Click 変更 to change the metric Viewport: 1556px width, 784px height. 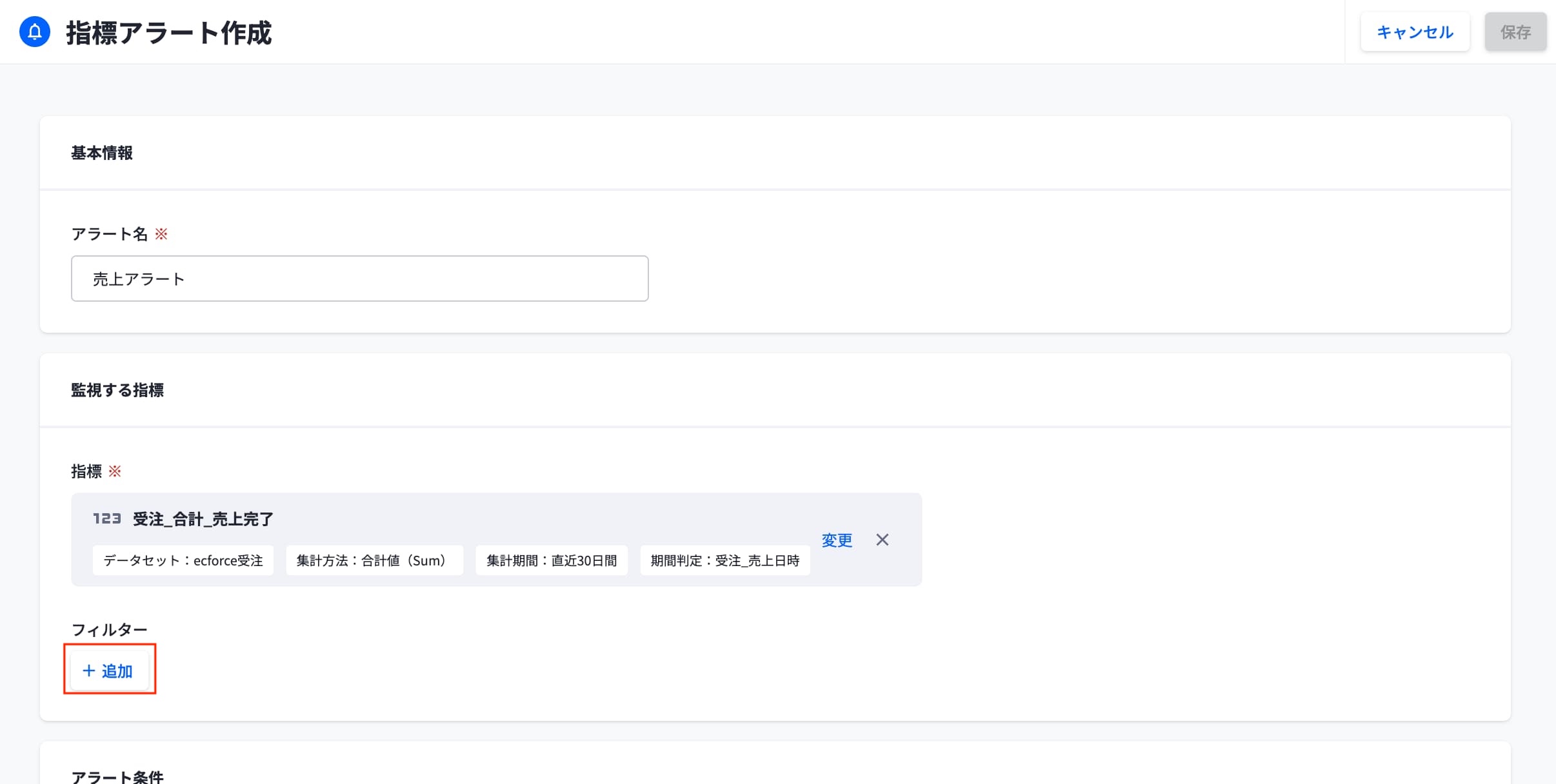tap(837, 540)
